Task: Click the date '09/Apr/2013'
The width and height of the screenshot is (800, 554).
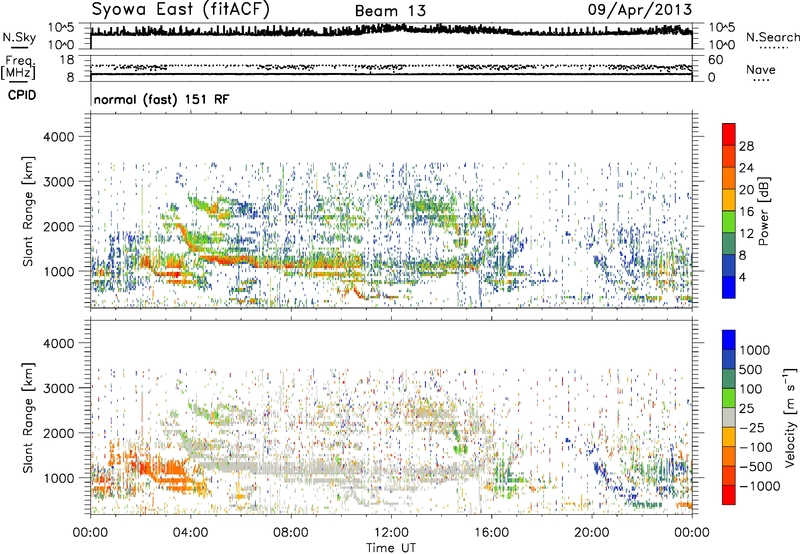Action: 640,10
